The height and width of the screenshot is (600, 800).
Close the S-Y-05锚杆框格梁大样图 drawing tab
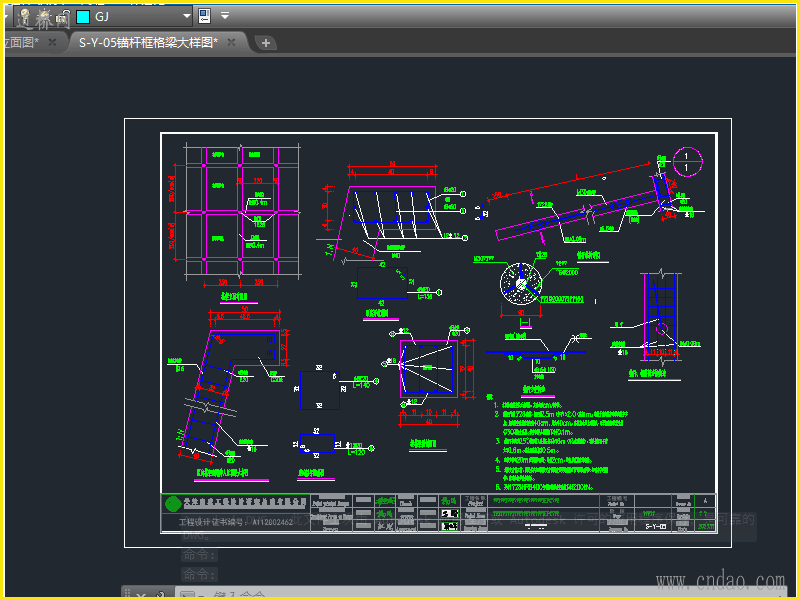click(231, 42)
